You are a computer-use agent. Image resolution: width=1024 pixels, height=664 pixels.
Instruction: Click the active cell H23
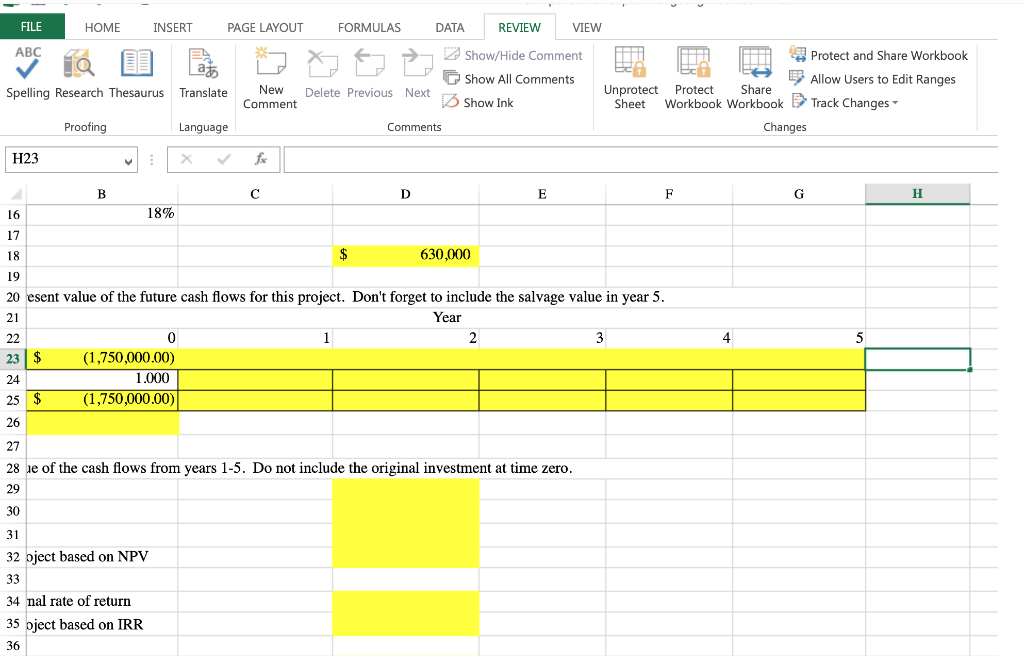[918, 359]
